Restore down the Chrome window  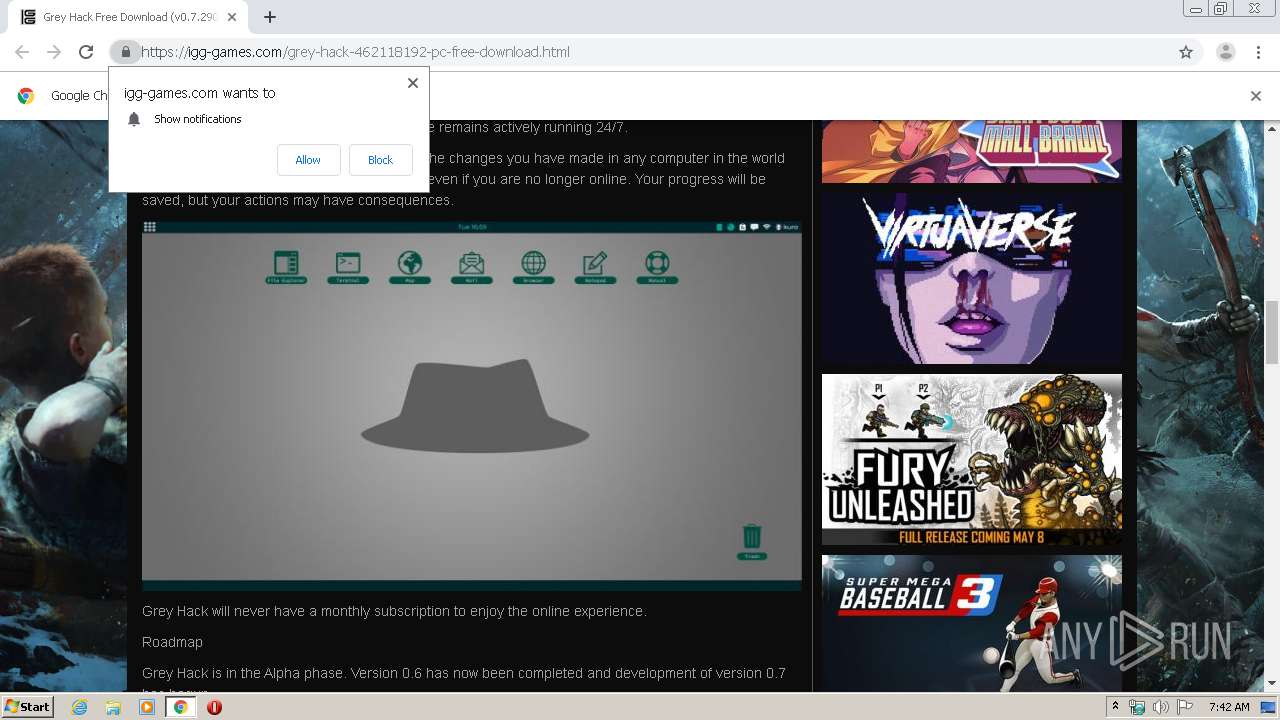(x=1221, y=9)
